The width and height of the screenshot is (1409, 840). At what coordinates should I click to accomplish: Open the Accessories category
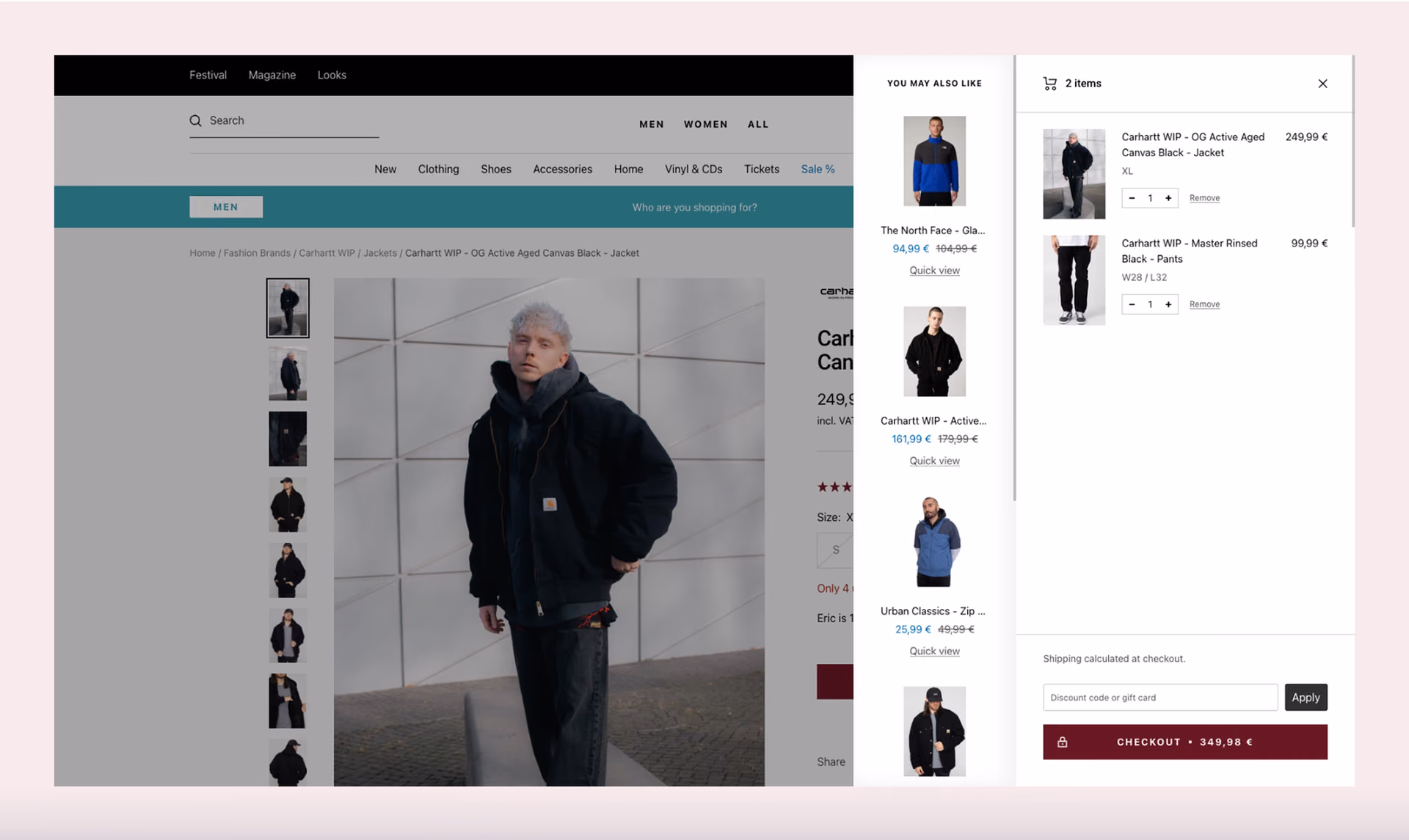562,169
